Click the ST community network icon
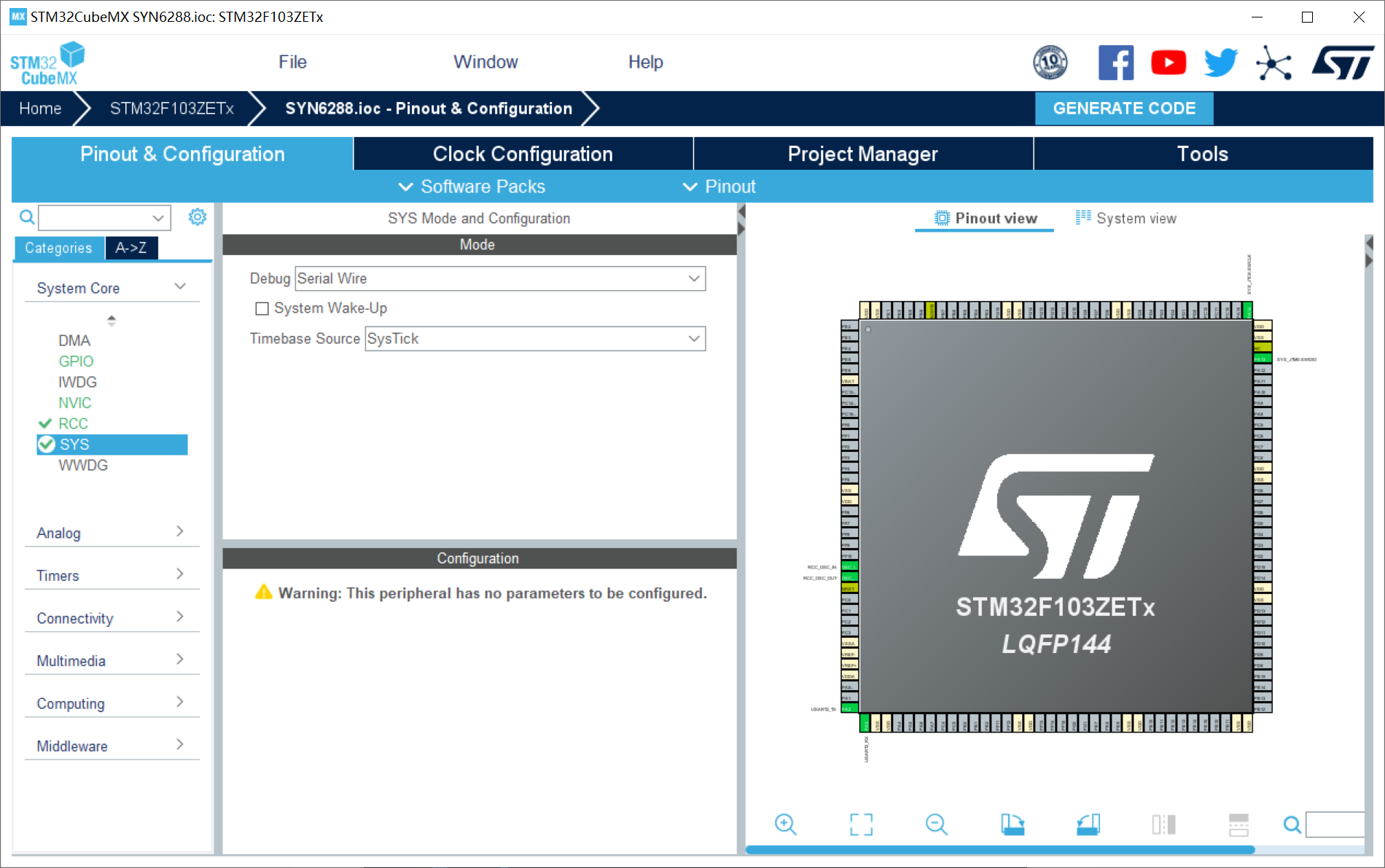 click(1273, 63)
